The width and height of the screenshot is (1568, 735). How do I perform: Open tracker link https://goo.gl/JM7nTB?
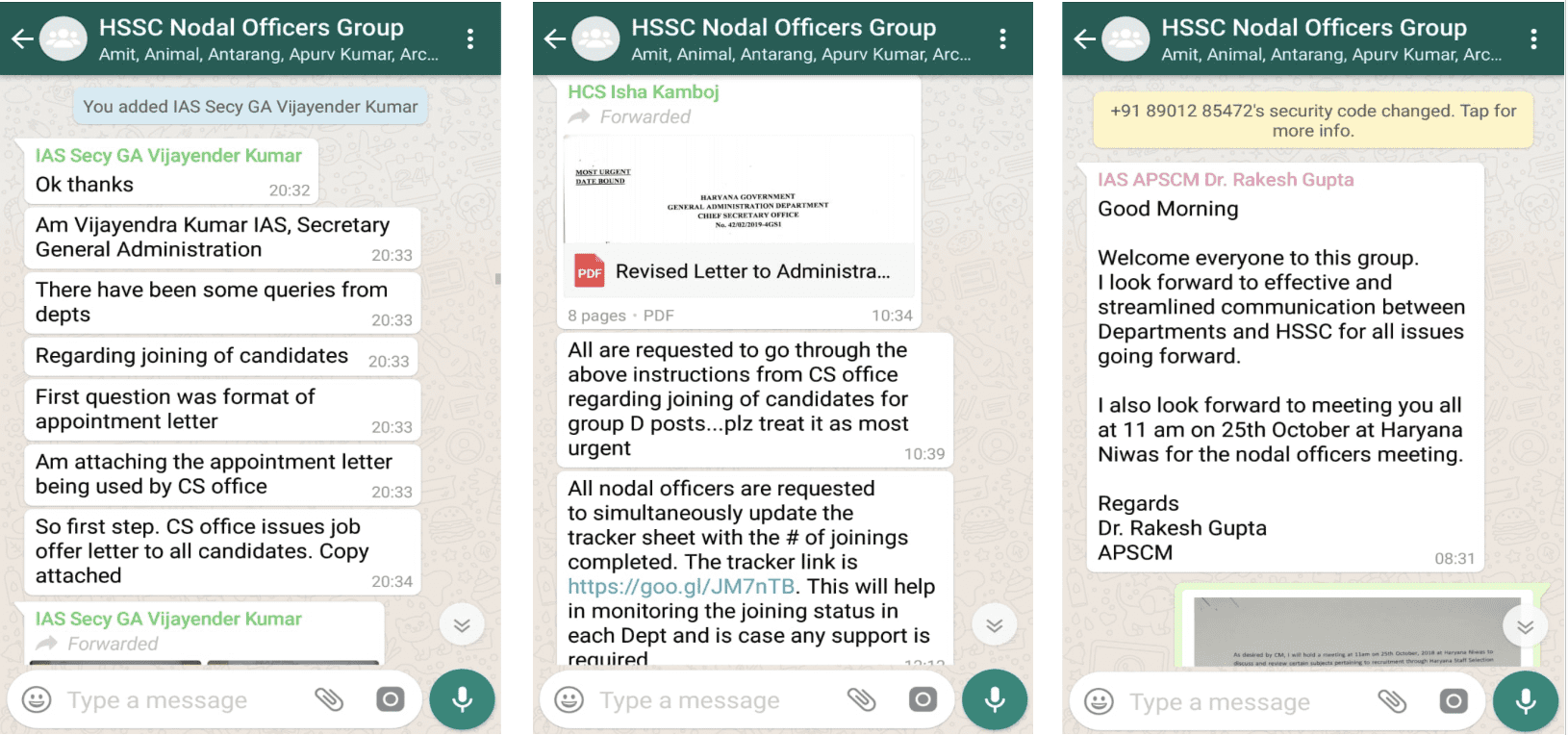point(681,586)
